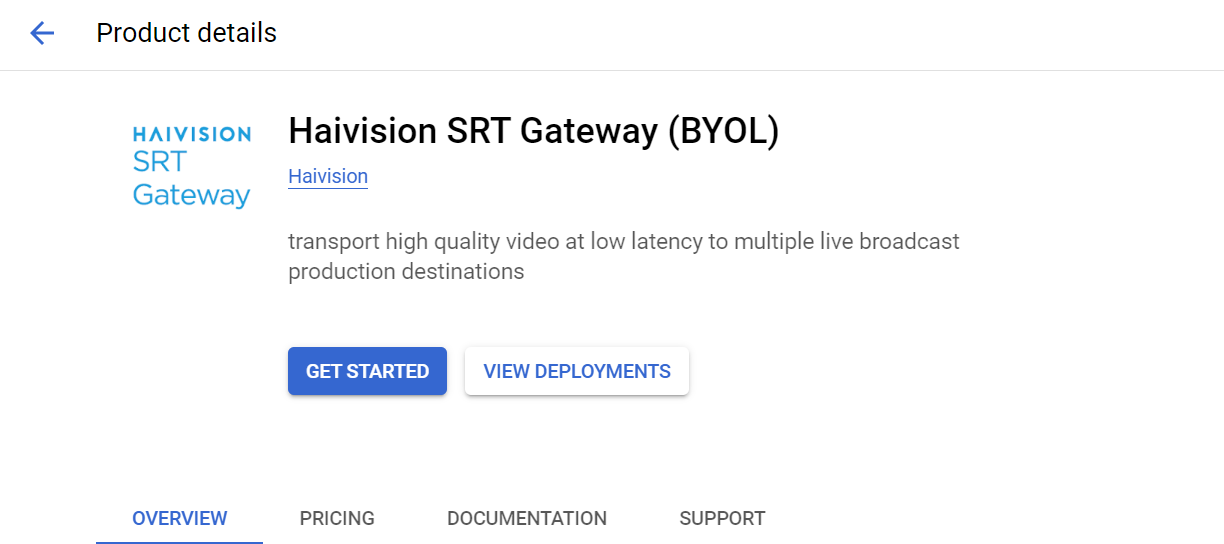Open the PRICING tab

tap(337, 518)
